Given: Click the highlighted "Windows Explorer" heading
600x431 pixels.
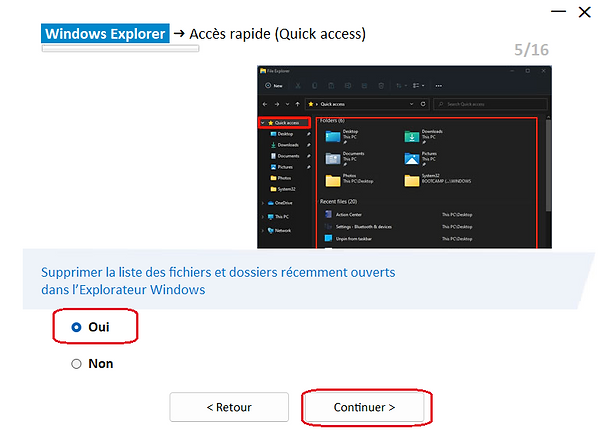Looking at the screenshot, I should (105, 34).
